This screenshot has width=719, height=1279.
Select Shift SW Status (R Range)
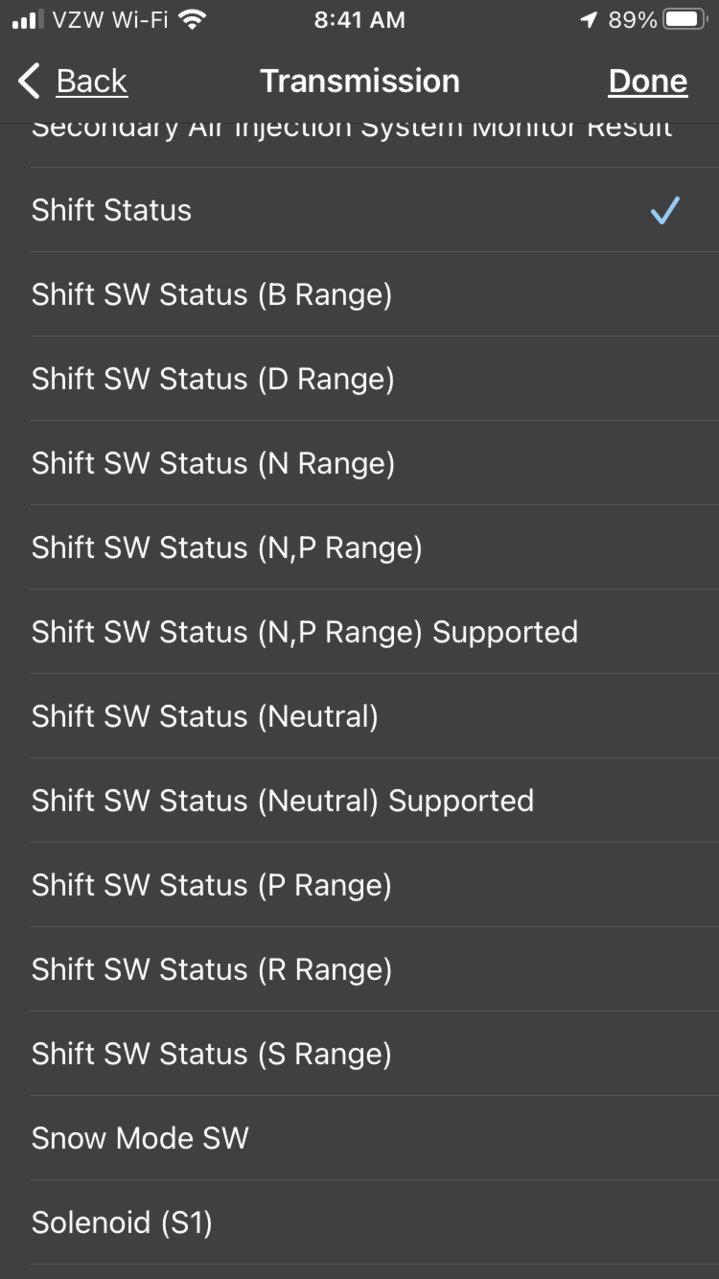pos(359,969)
